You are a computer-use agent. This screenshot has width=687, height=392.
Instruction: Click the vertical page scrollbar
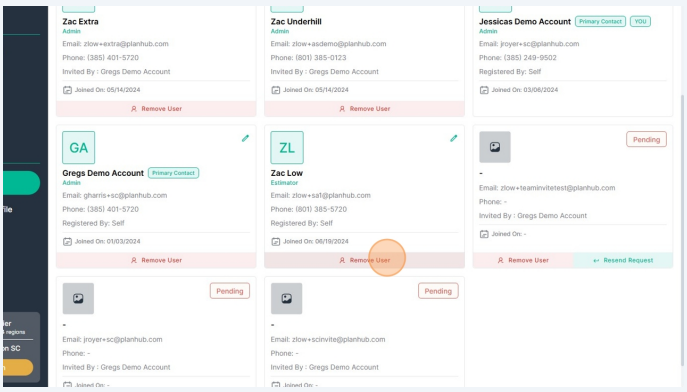[682, 230]
